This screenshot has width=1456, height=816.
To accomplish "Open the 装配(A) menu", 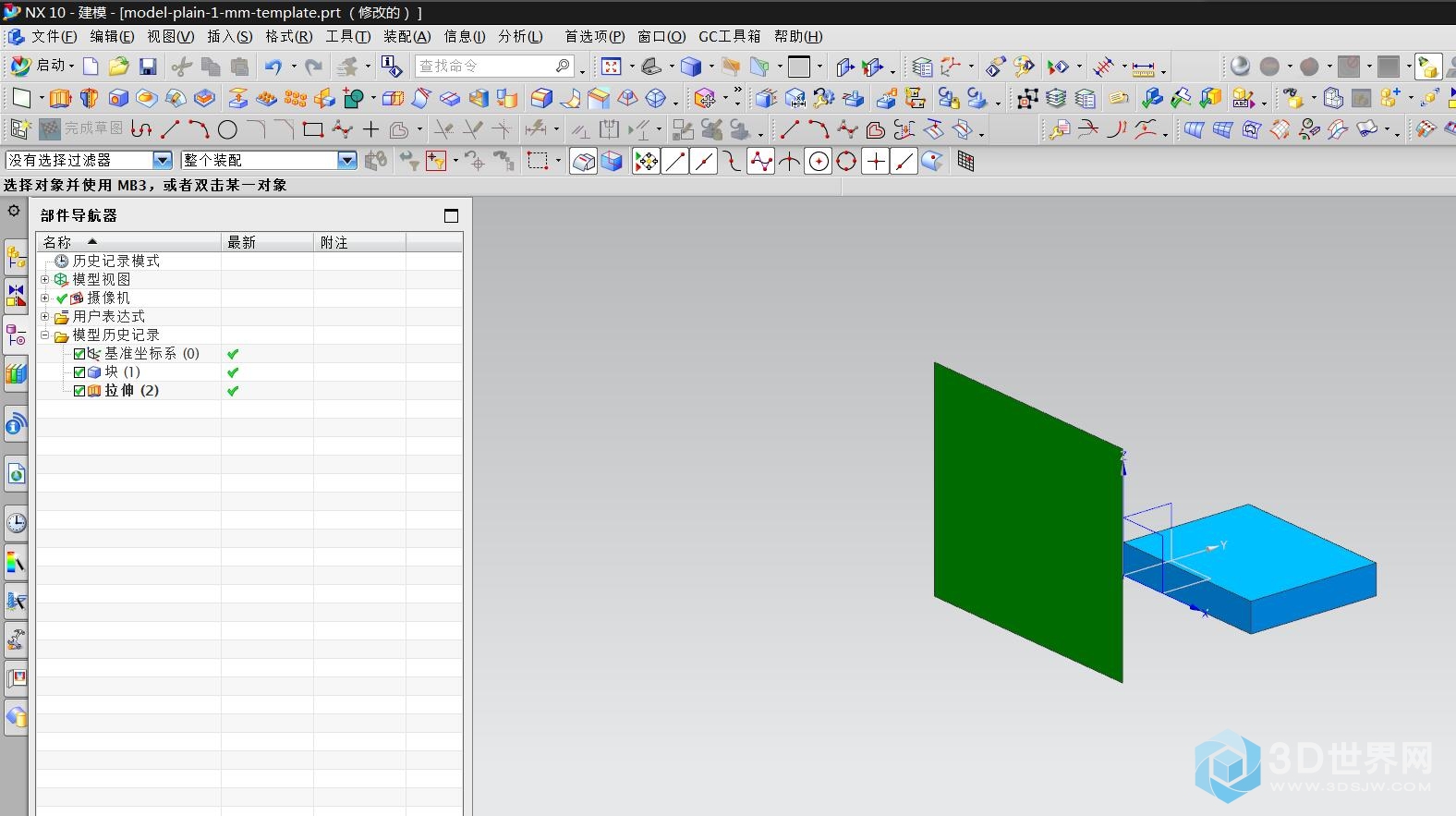I will coord(406,36).
